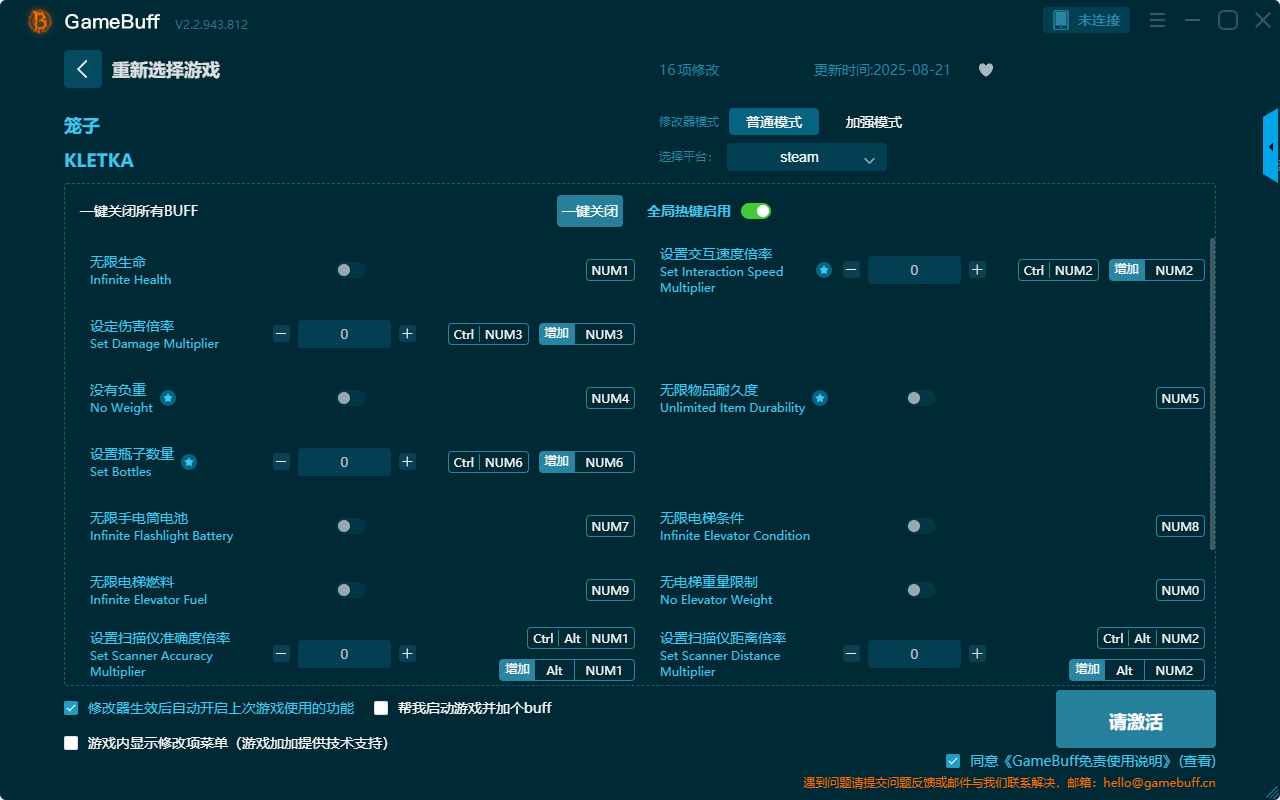Uncheck auto-enable last used functions checkbox
Screen dimensions: 1280x800
[x=71, y=708]
